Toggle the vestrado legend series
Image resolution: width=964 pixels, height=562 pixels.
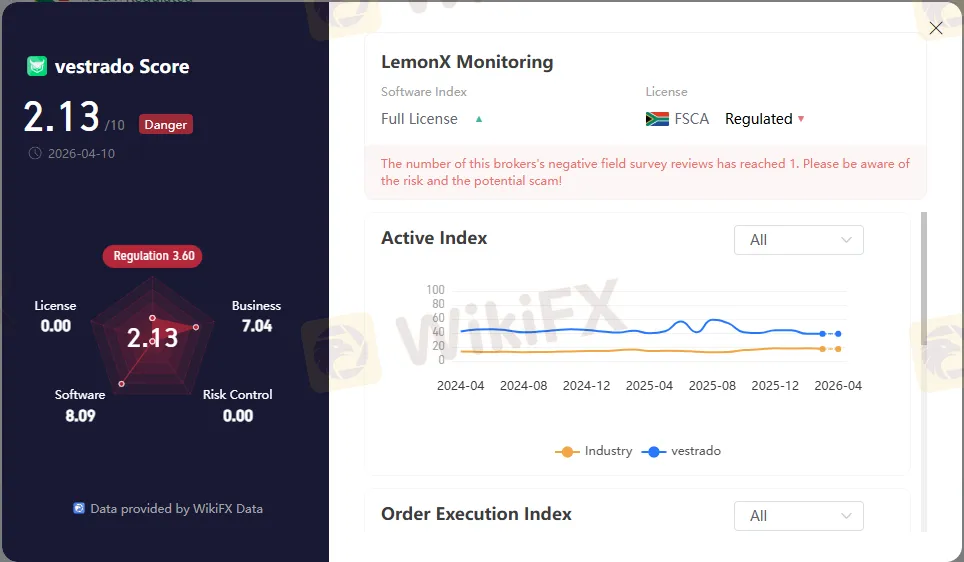pyautogui.click(x=685, y=451)
